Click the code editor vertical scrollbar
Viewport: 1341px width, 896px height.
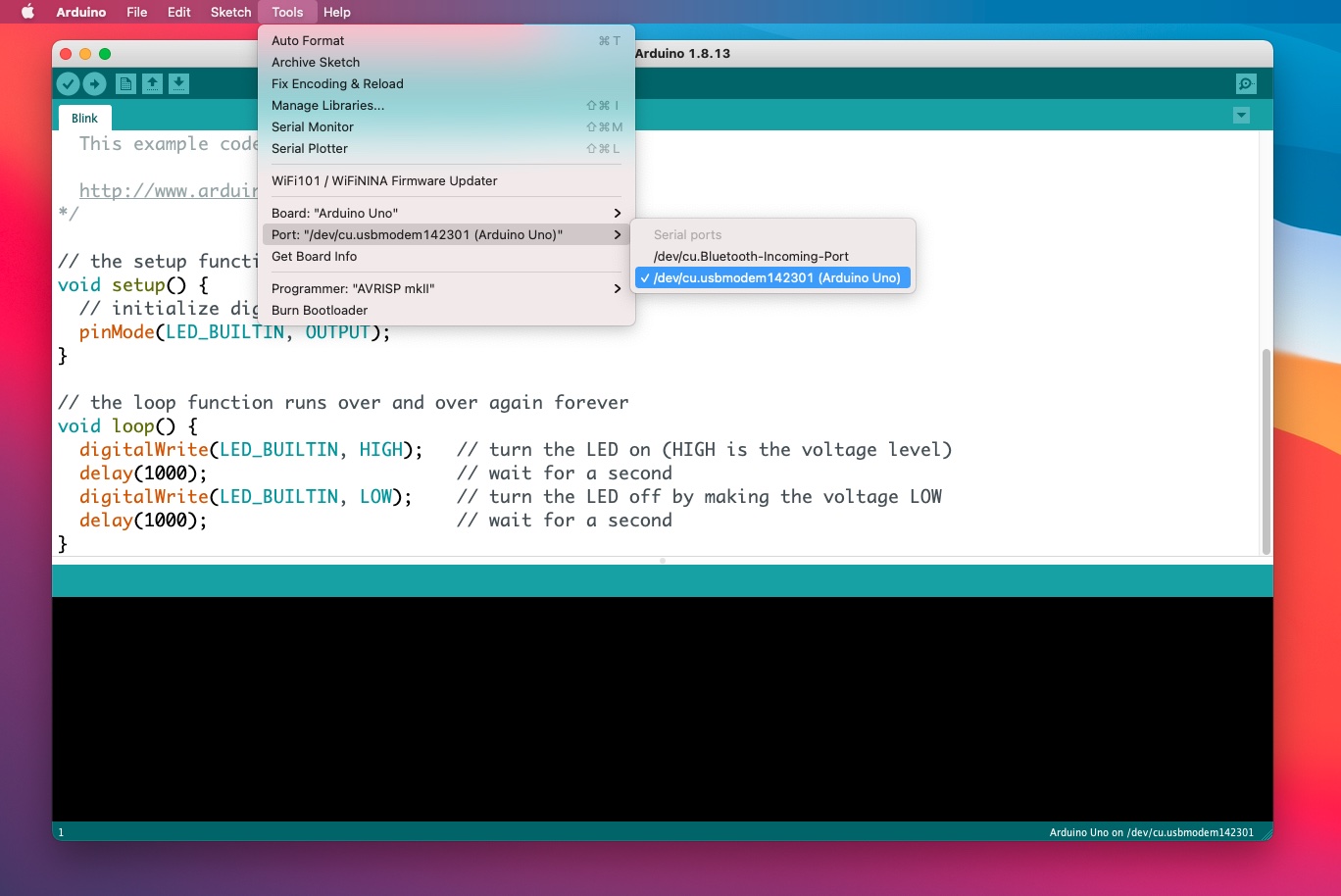point(1266,451)
